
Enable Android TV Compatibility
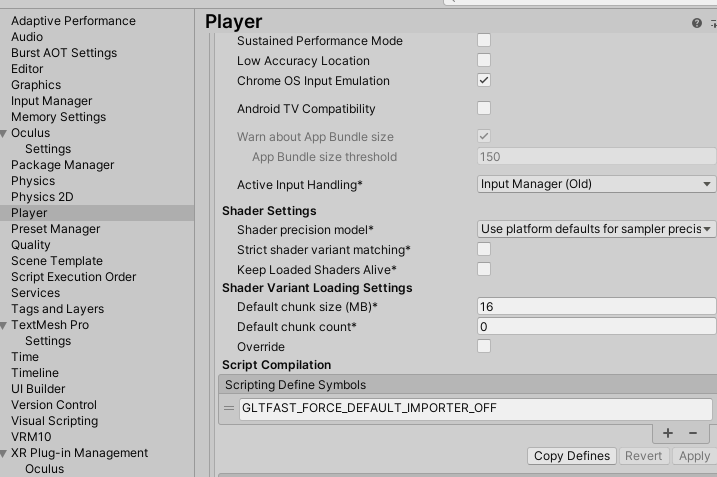tap(484, 108)
